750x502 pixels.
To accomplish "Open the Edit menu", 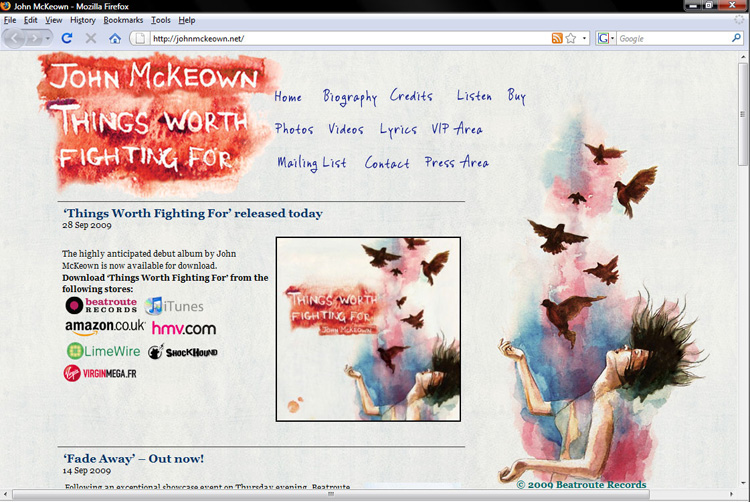I will [31, 20].
